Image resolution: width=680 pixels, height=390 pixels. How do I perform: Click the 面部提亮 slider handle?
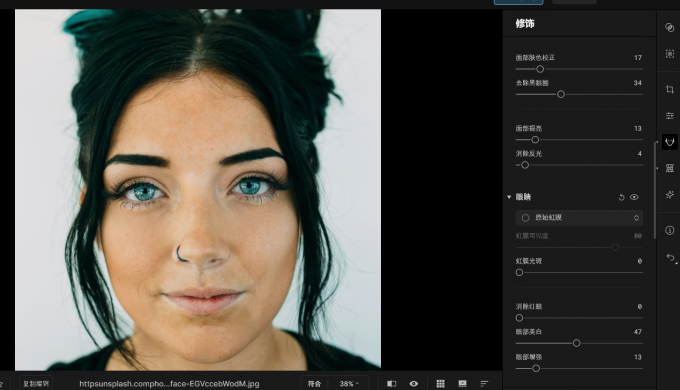[535, 140]
